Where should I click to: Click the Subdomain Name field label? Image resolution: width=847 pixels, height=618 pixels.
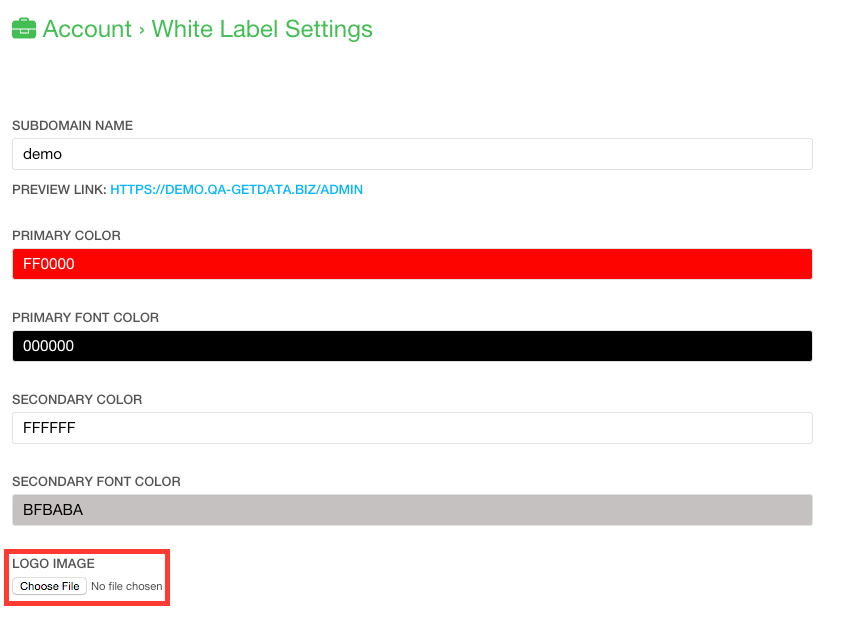(x=71, y=125)
